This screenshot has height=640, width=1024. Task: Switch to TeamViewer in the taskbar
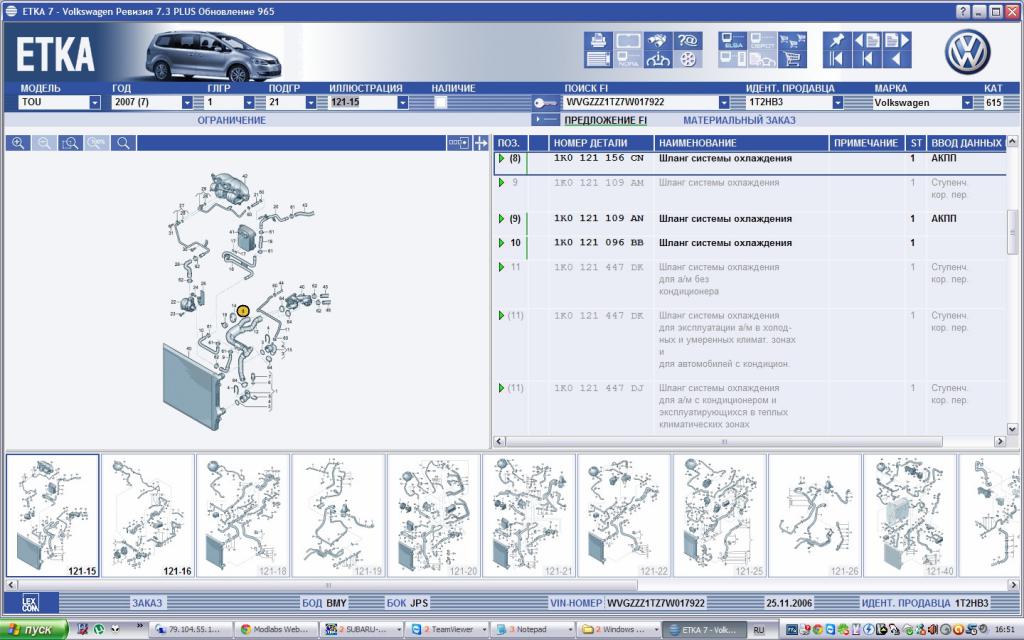pyautogui.click(x=446, y=630)
